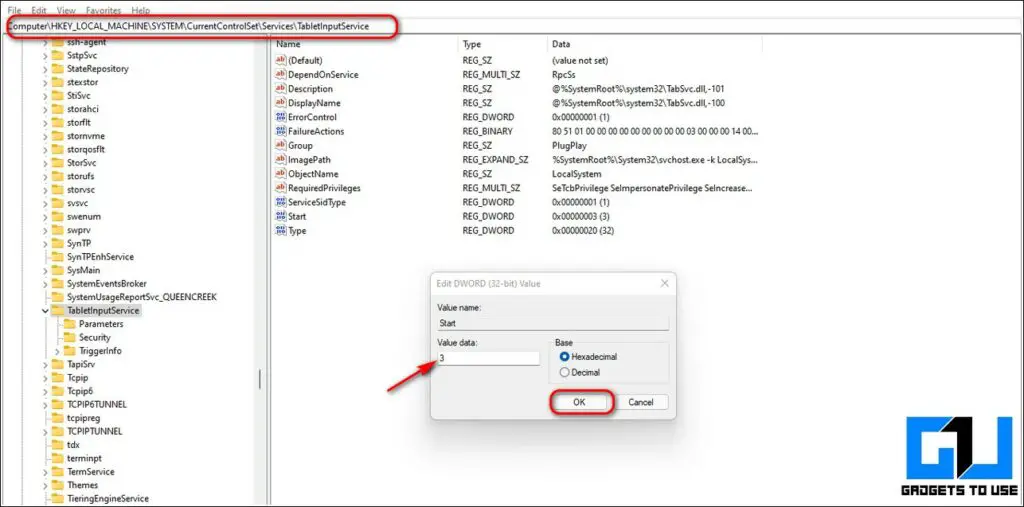This screenshot has height=507, width=1024.
Task: Select the TCPIP6TUNNEL tree key
Action: pyautogui.click(x=97, y=404)
